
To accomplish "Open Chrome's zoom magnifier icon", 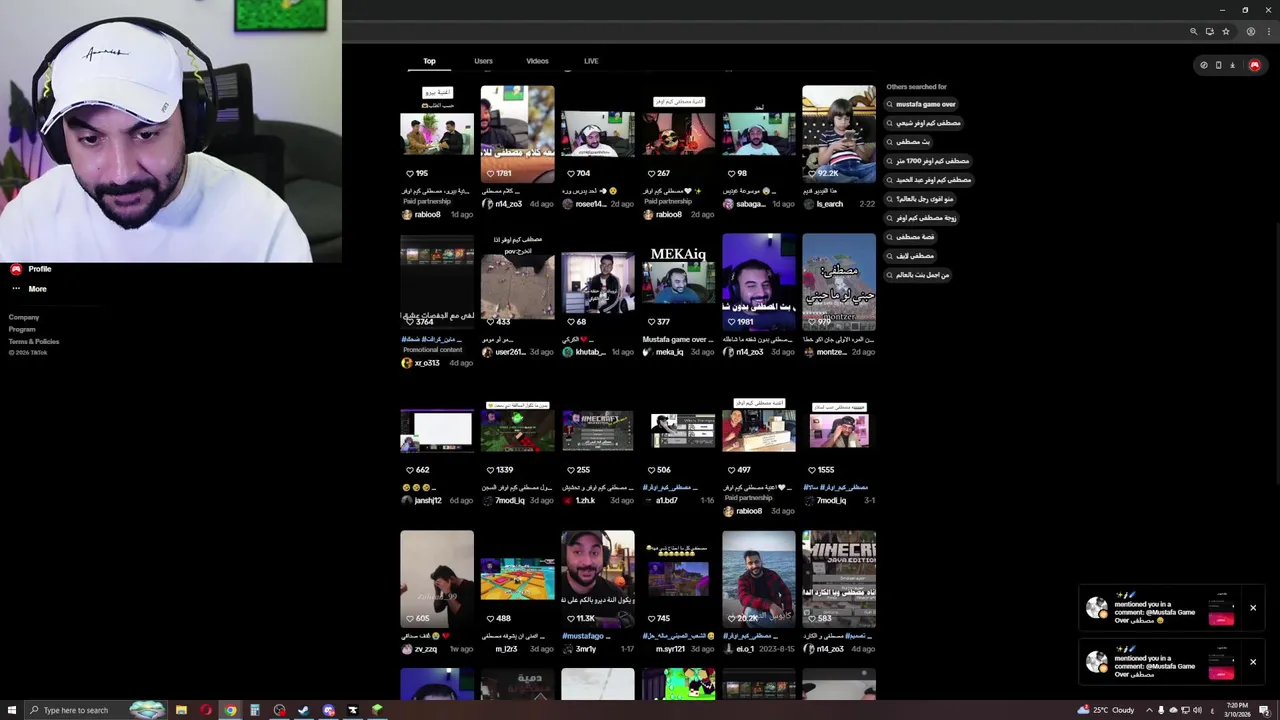I will click(1193, 31).
